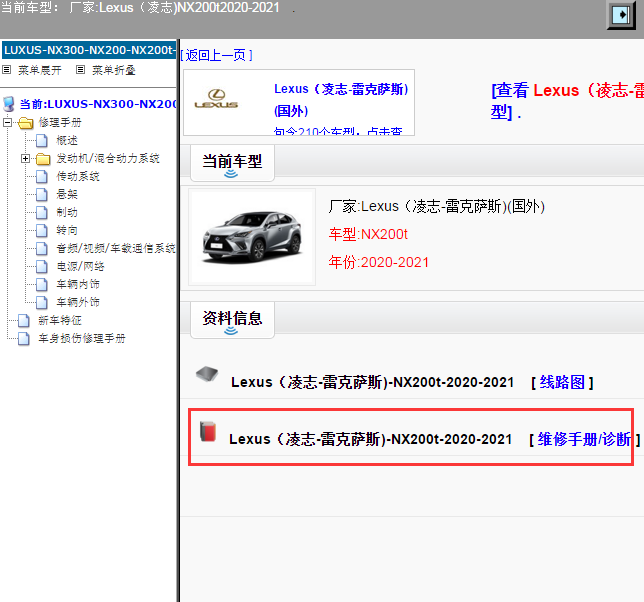The height and width of the screenshot is (602, 644).
Task: Open the 制动 page
Action: coord(67,212)
